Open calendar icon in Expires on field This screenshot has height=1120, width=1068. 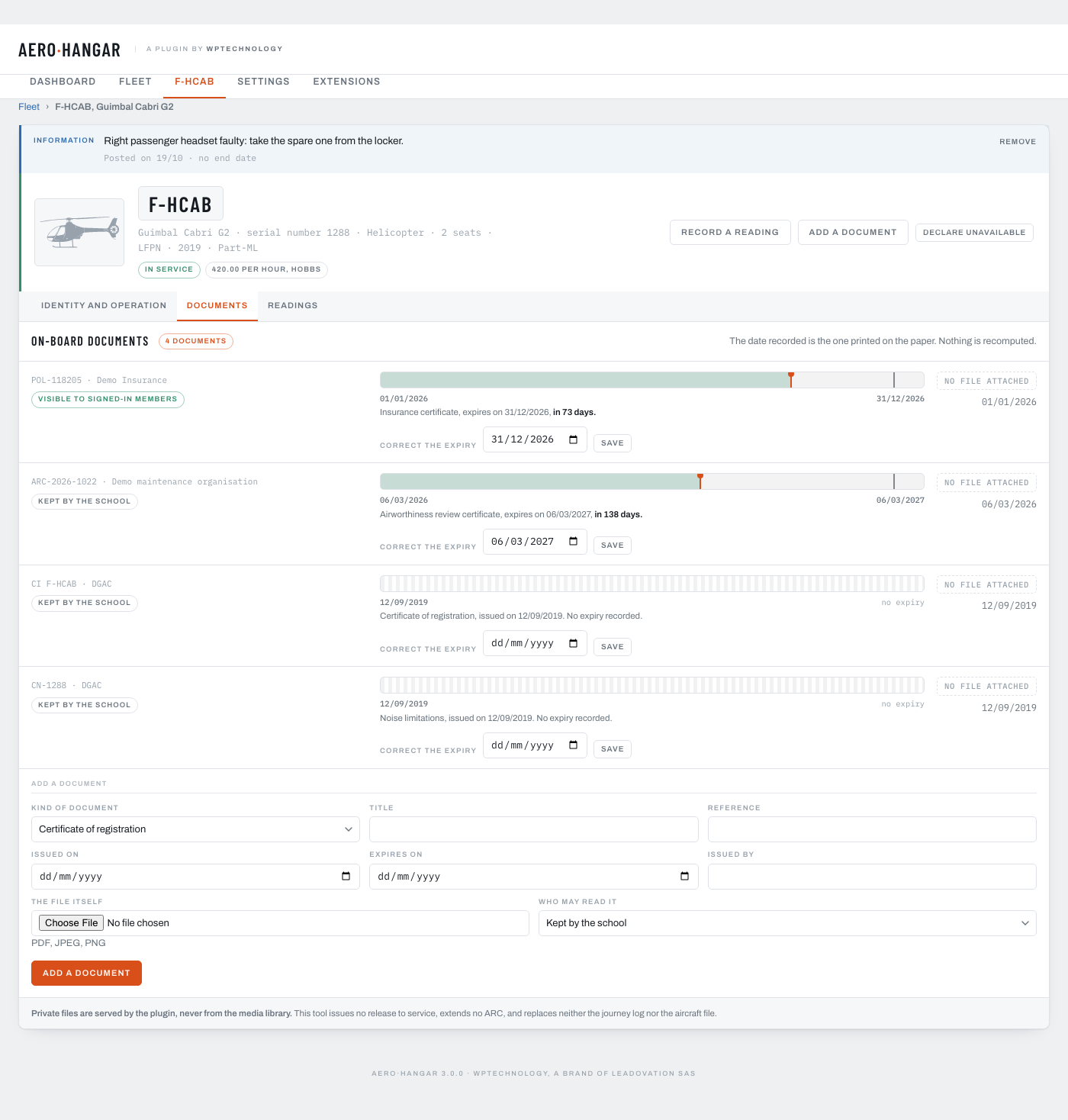tap(684, 877)
